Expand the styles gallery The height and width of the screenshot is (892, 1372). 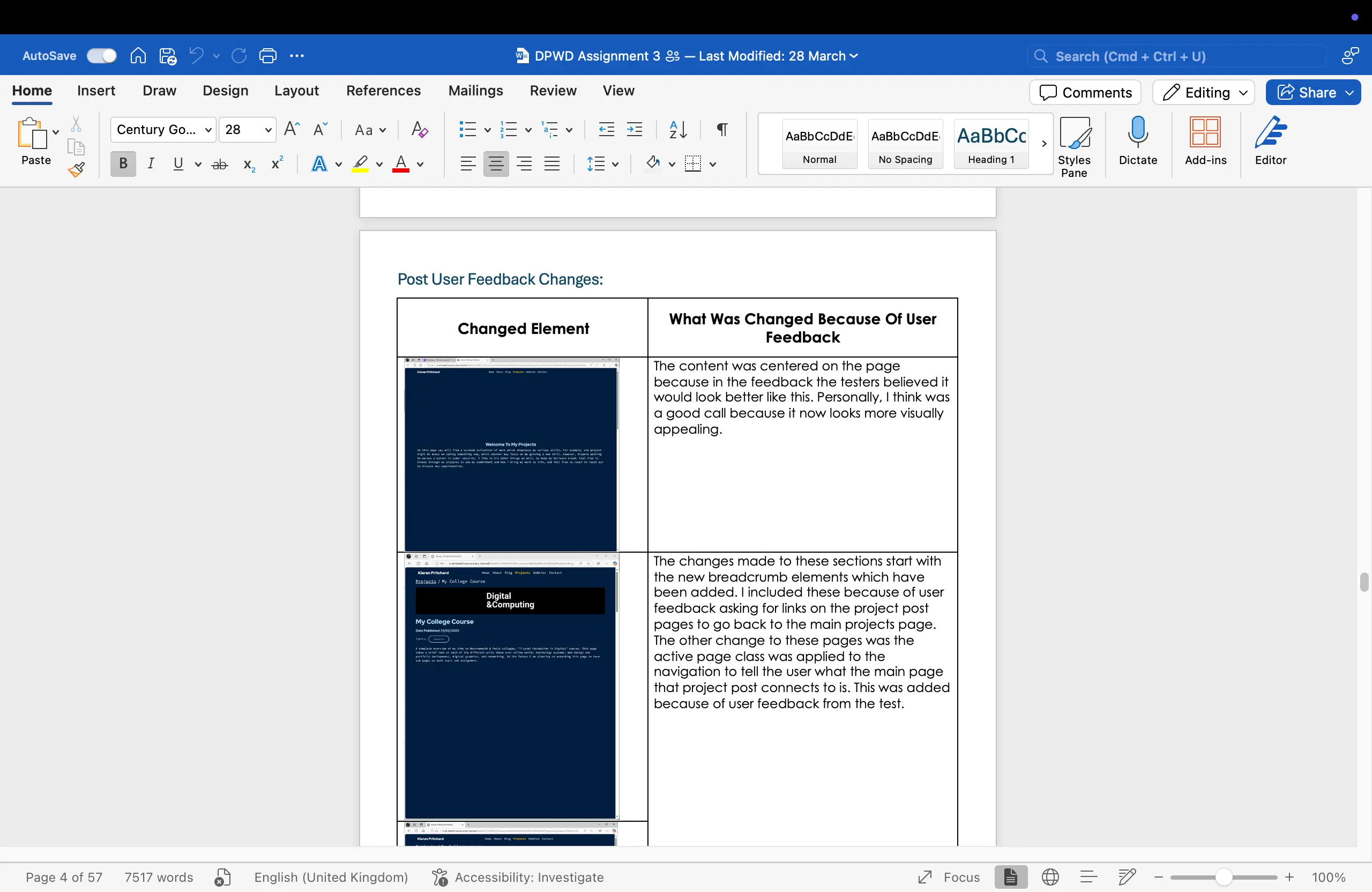click(x=1044, y=143)
